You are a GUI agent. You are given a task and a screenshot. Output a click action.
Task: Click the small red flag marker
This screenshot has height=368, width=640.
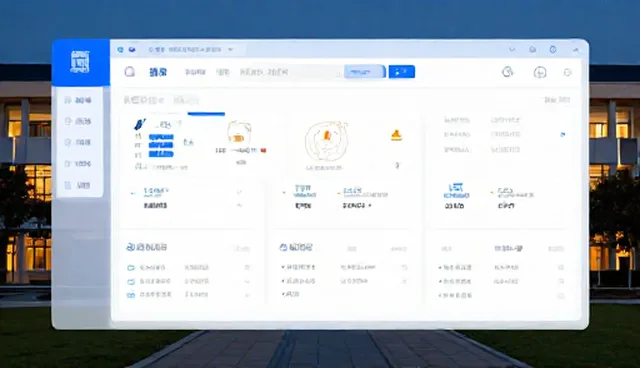(263, 151)
